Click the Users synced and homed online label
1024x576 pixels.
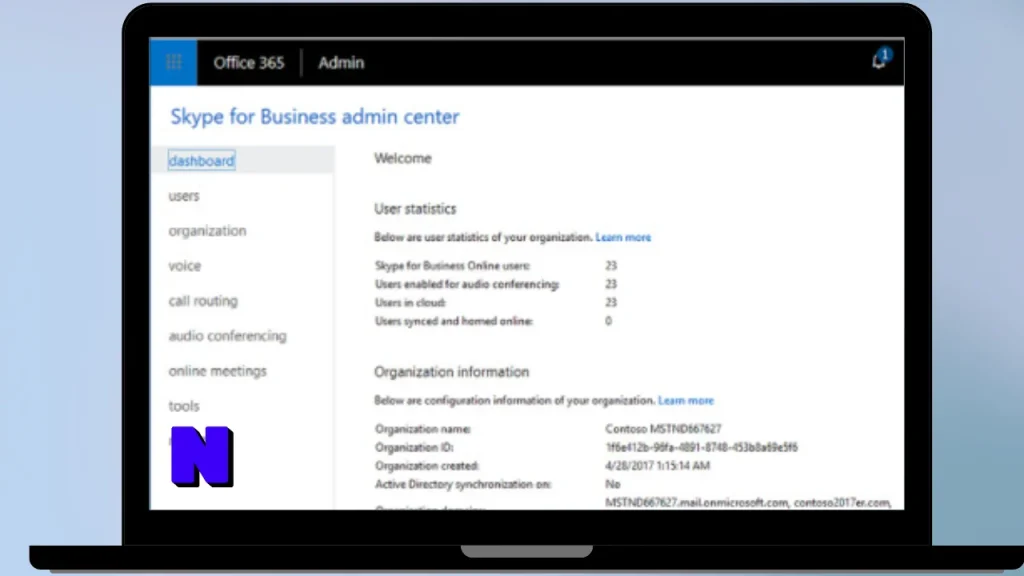click(x=454, y=321)
